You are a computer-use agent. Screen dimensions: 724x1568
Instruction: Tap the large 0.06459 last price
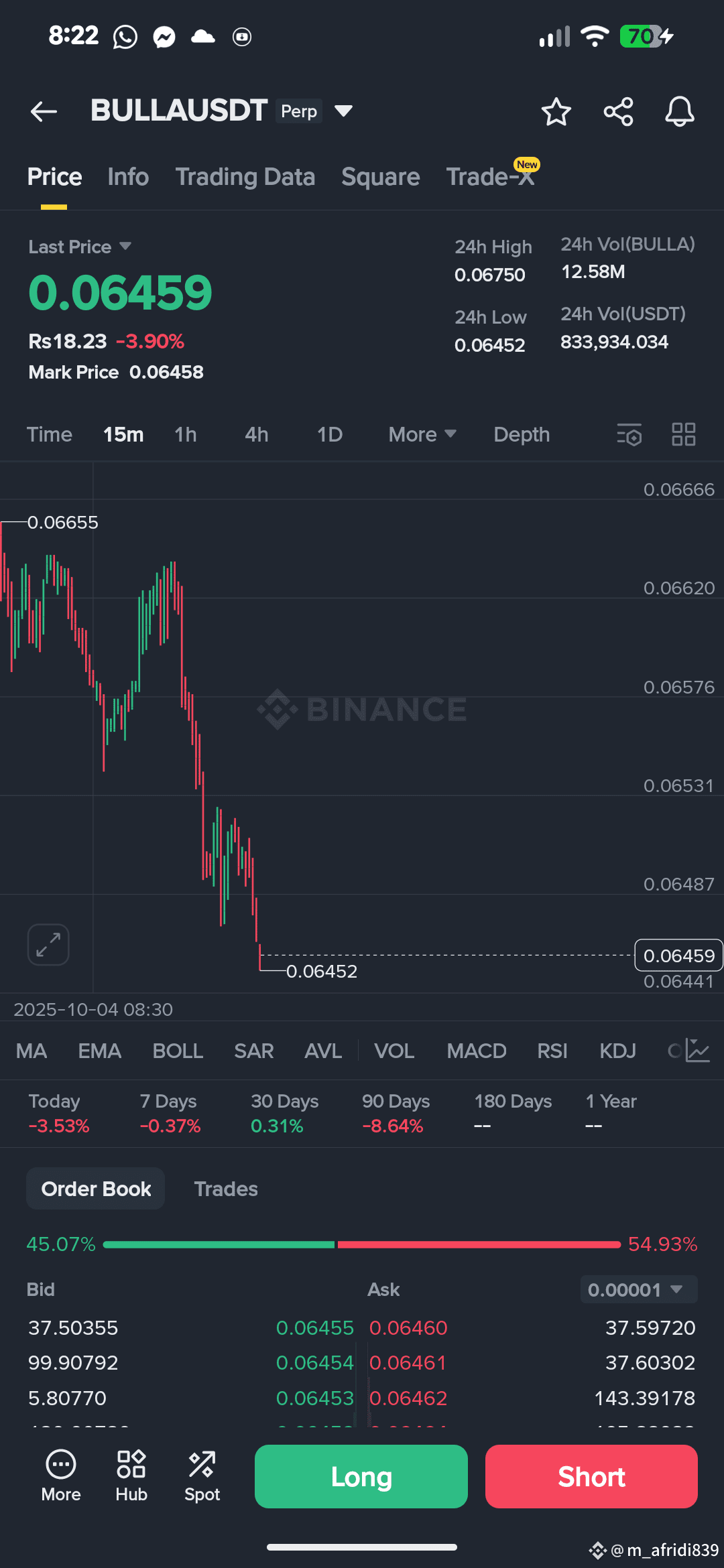click(120, 293)
